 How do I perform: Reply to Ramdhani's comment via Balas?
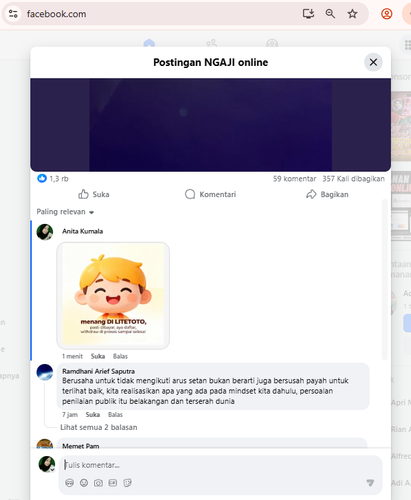pos(115,415)
